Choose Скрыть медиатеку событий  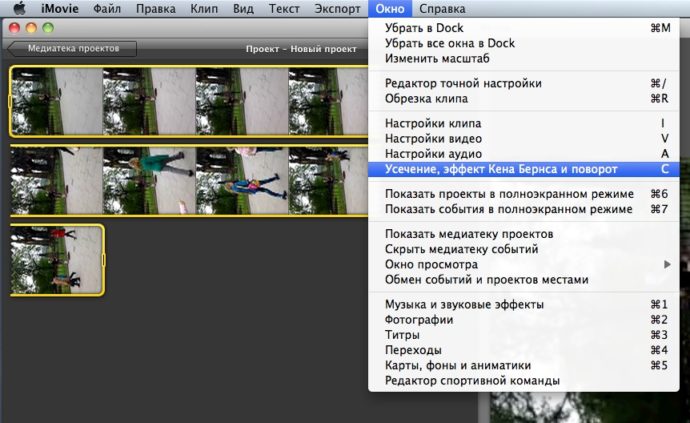point(524,249)
